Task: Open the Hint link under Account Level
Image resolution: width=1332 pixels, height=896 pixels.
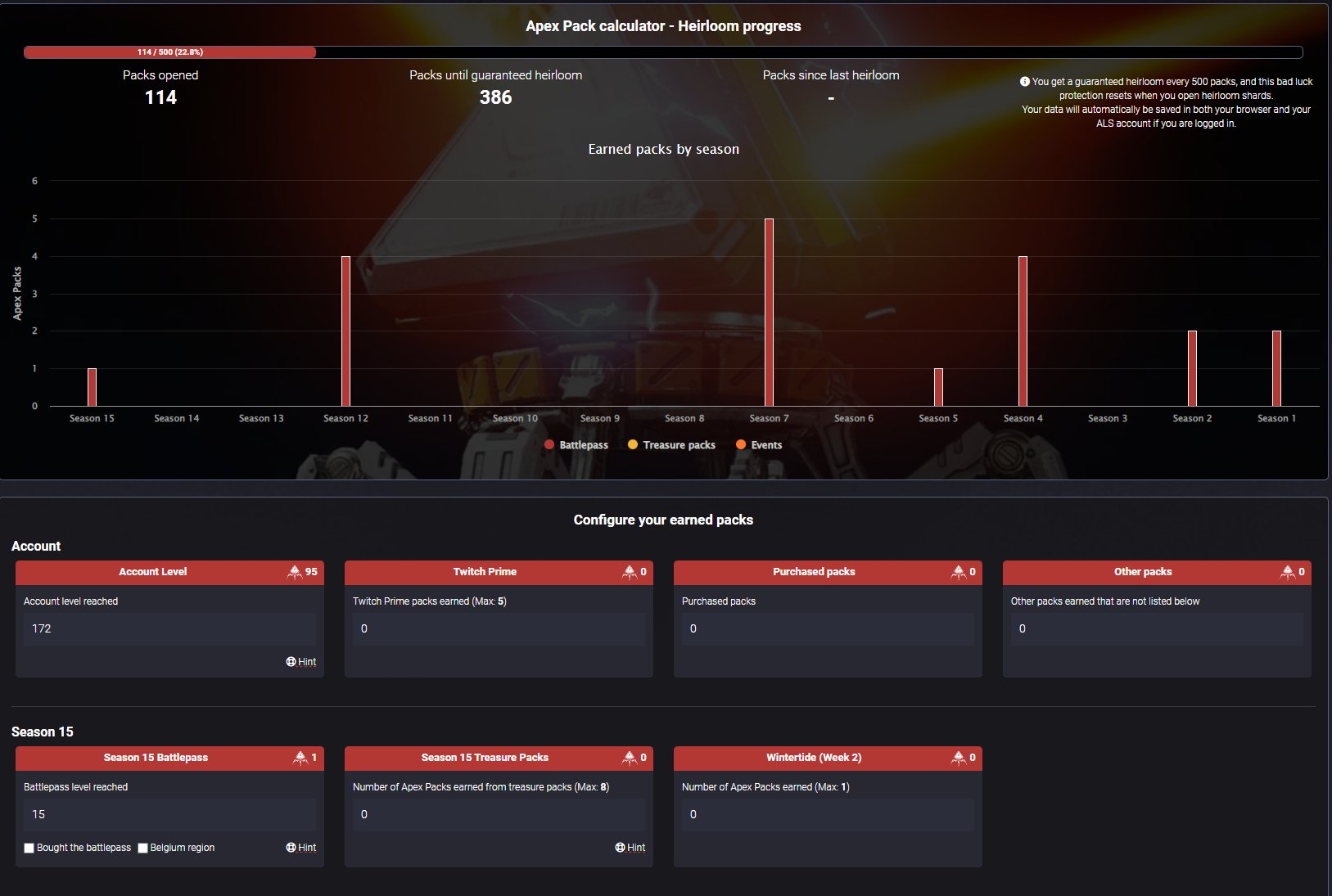Action: coord(307,662)
